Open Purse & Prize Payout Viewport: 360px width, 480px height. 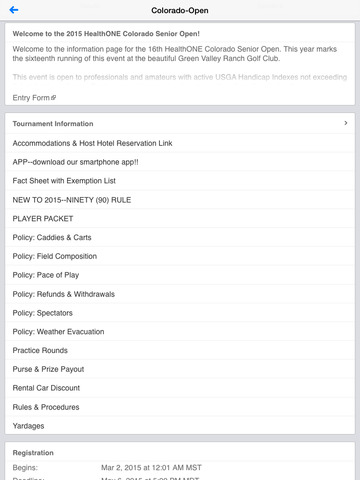click(180, 369)
